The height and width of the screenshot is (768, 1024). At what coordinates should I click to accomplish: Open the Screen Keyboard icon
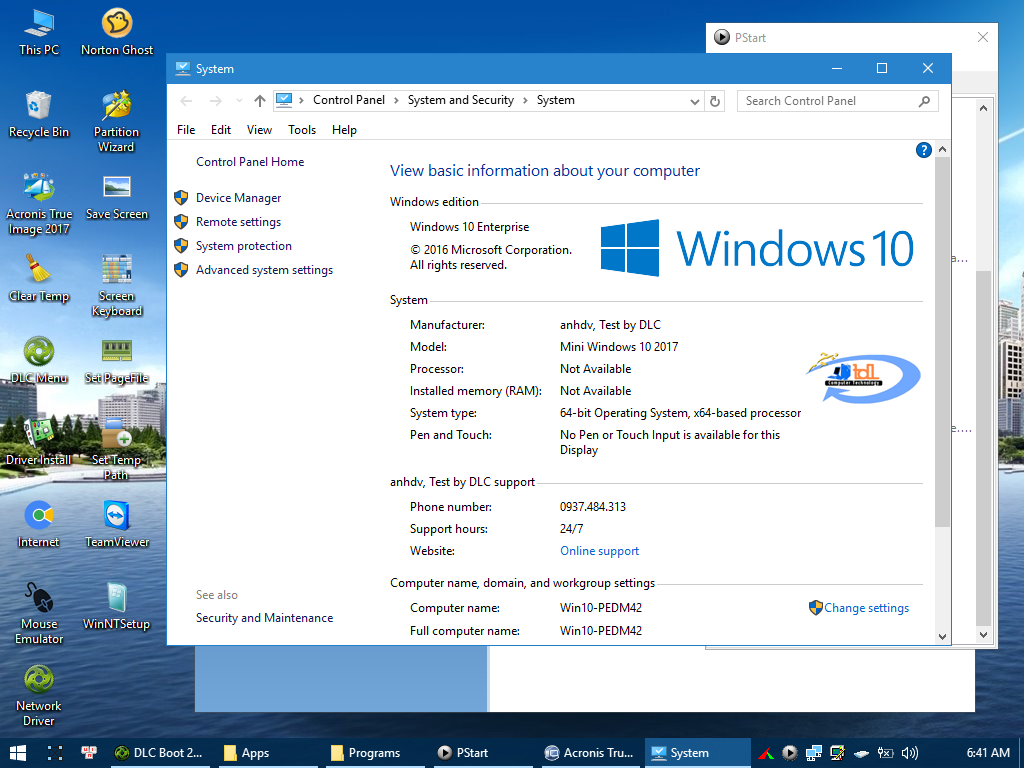117,286
